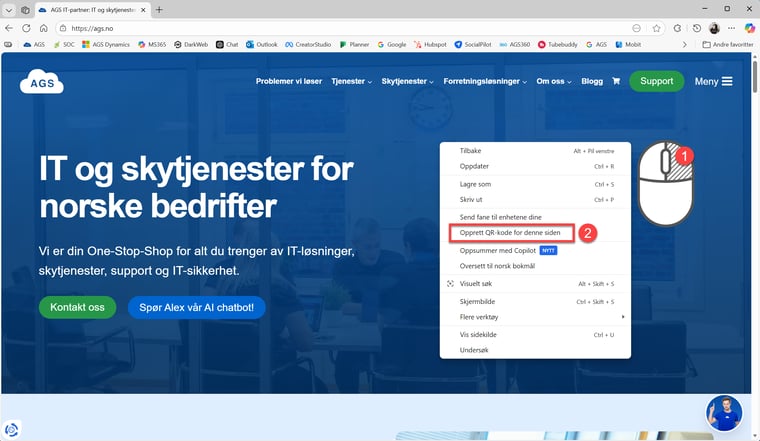This screenshot has height=441, width=760.
Task: Close the AGS IT-partner tab
Action: point(143,10)
